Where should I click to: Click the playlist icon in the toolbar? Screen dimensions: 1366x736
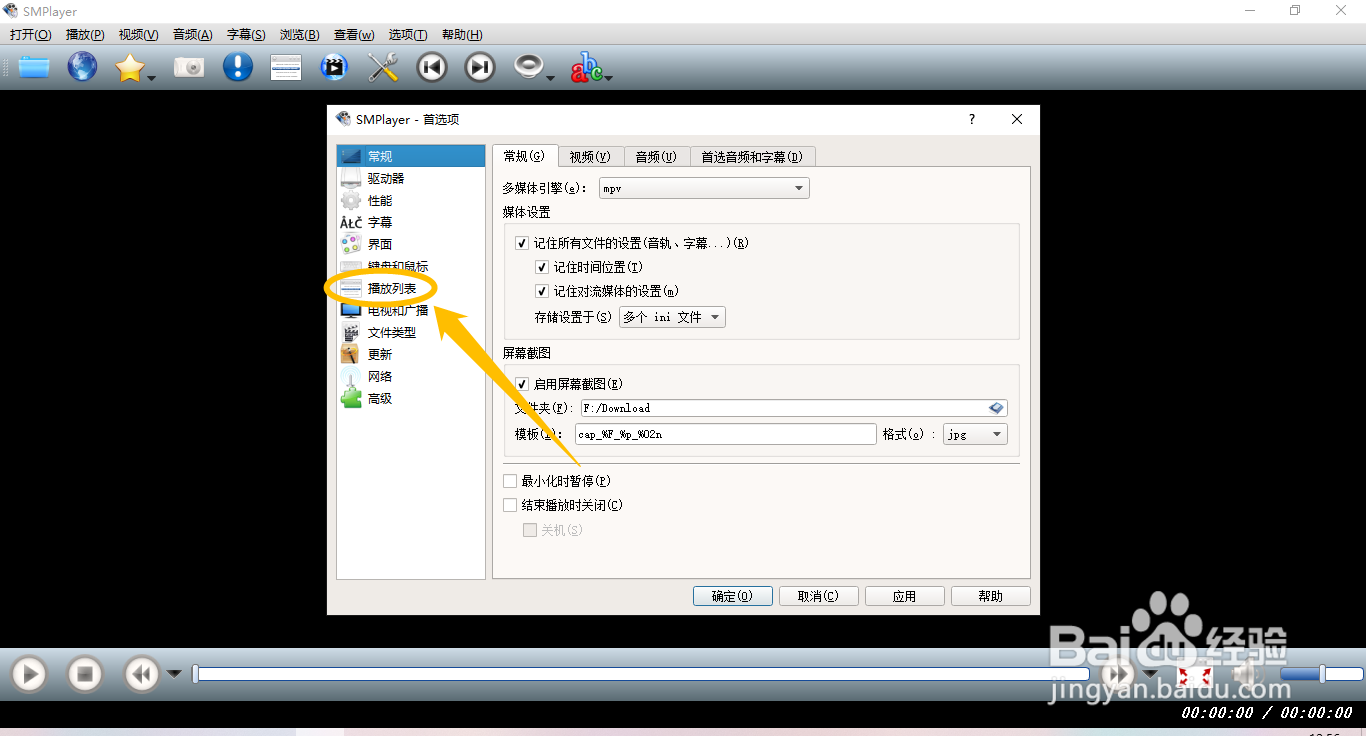click(285, 66)
